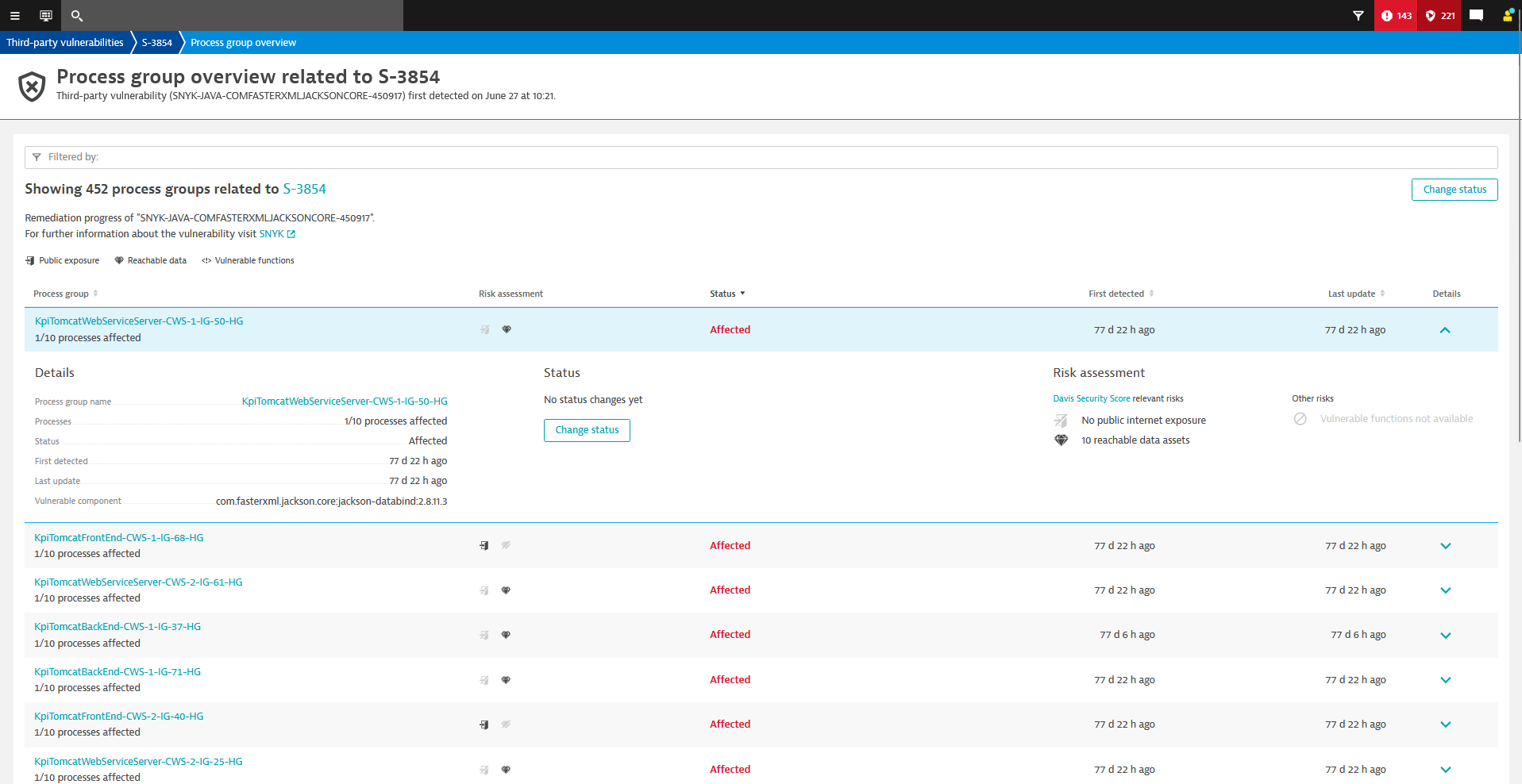Go to Third-party vulnerabilities breadcrumb
This screenshot has width=1522, height=784.
65,43
